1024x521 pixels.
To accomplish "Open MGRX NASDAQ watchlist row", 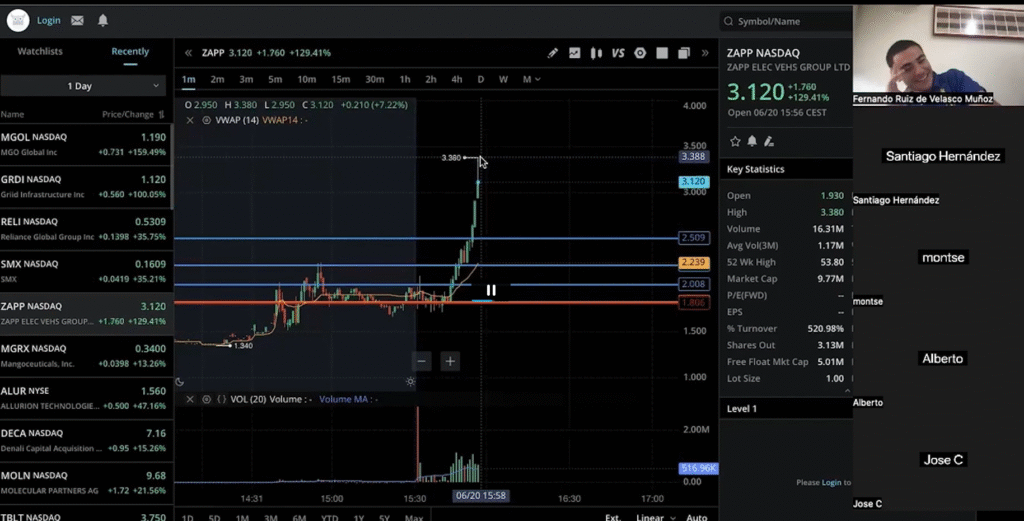I will pos(85,355).
